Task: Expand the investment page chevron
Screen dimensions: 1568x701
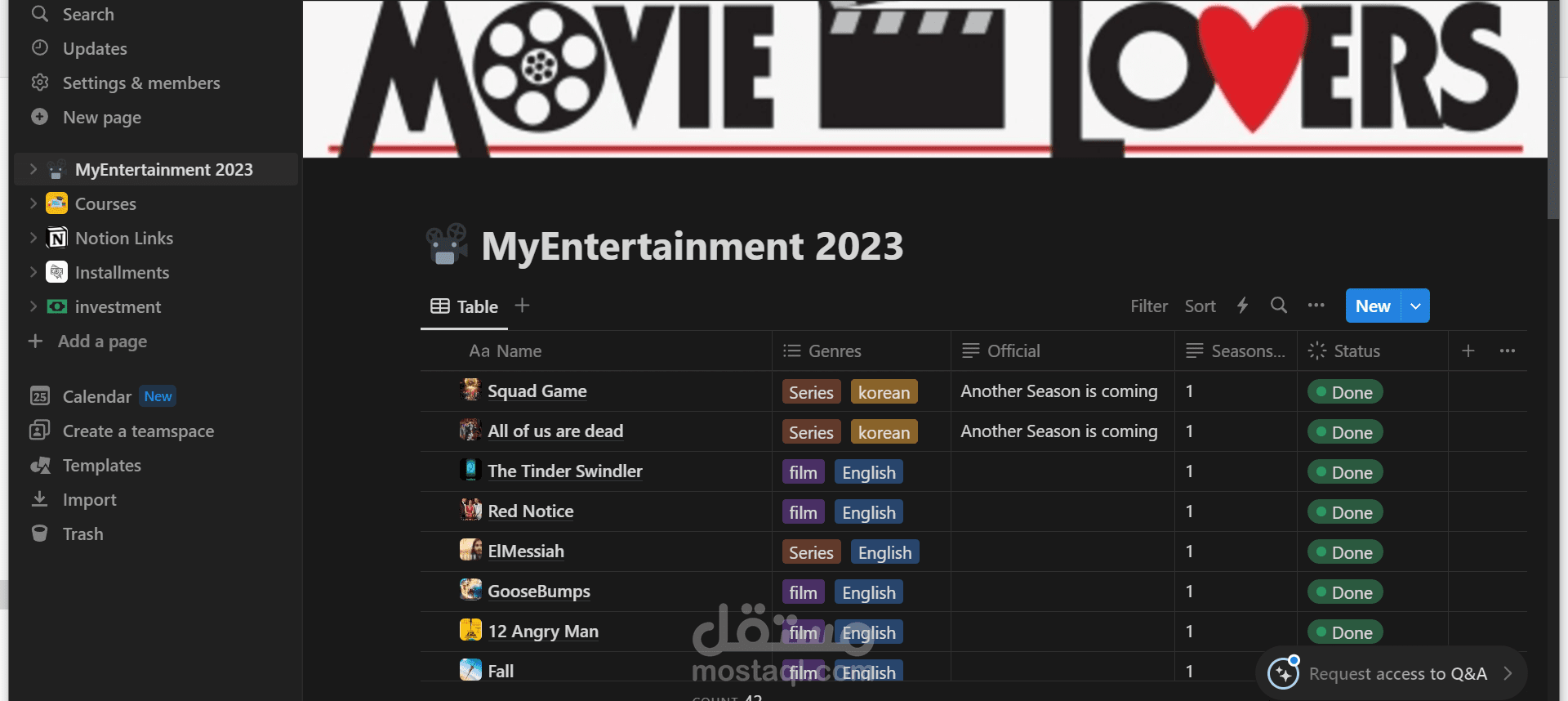Action: pyautogui.click(x=33, y=306)
